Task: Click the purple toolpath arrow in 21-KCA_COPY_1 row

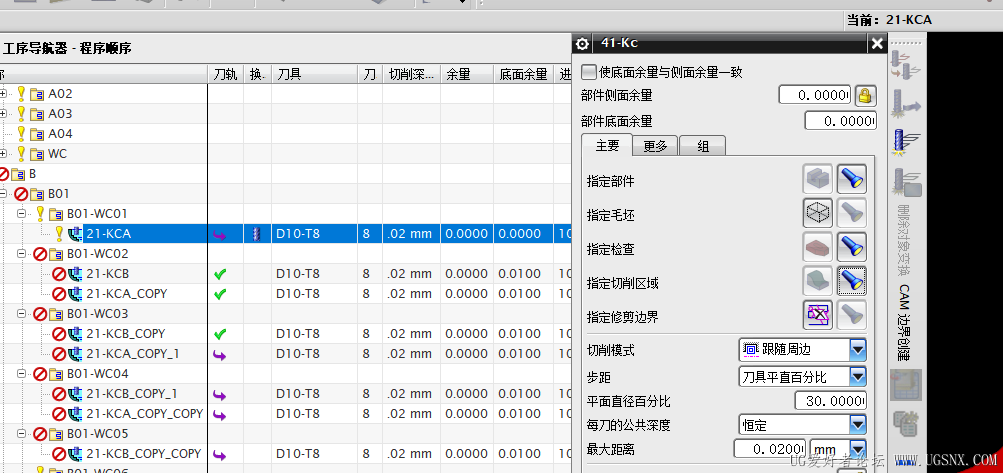Action: pyautogui.click(x=220, y=354)
